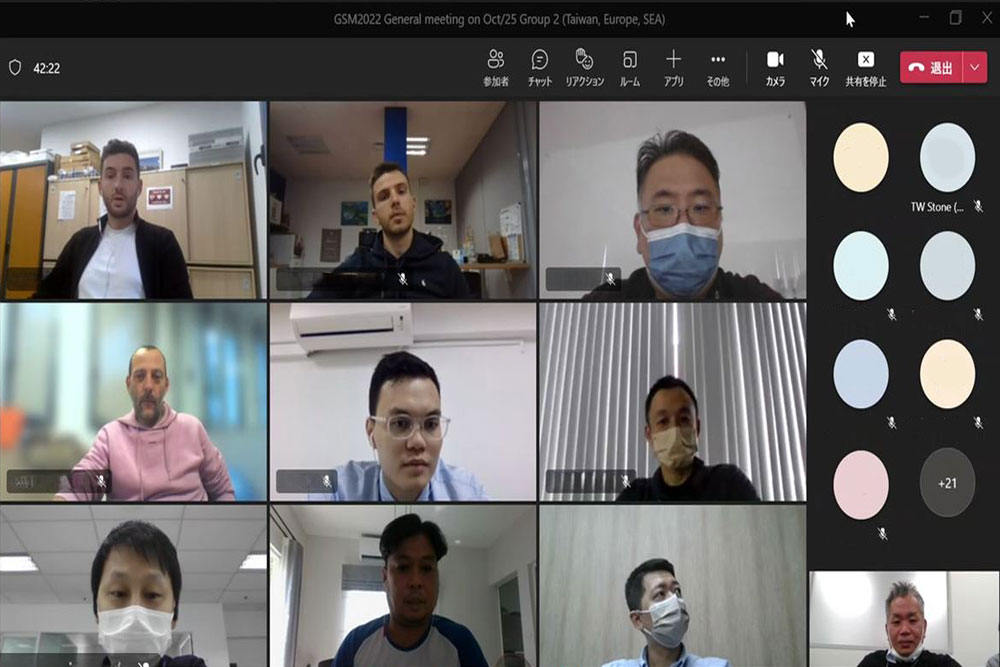Click the shield icon beside the timer
Image resolution: width=1000 pixels, height=667 pixels.
click(15, 68)
